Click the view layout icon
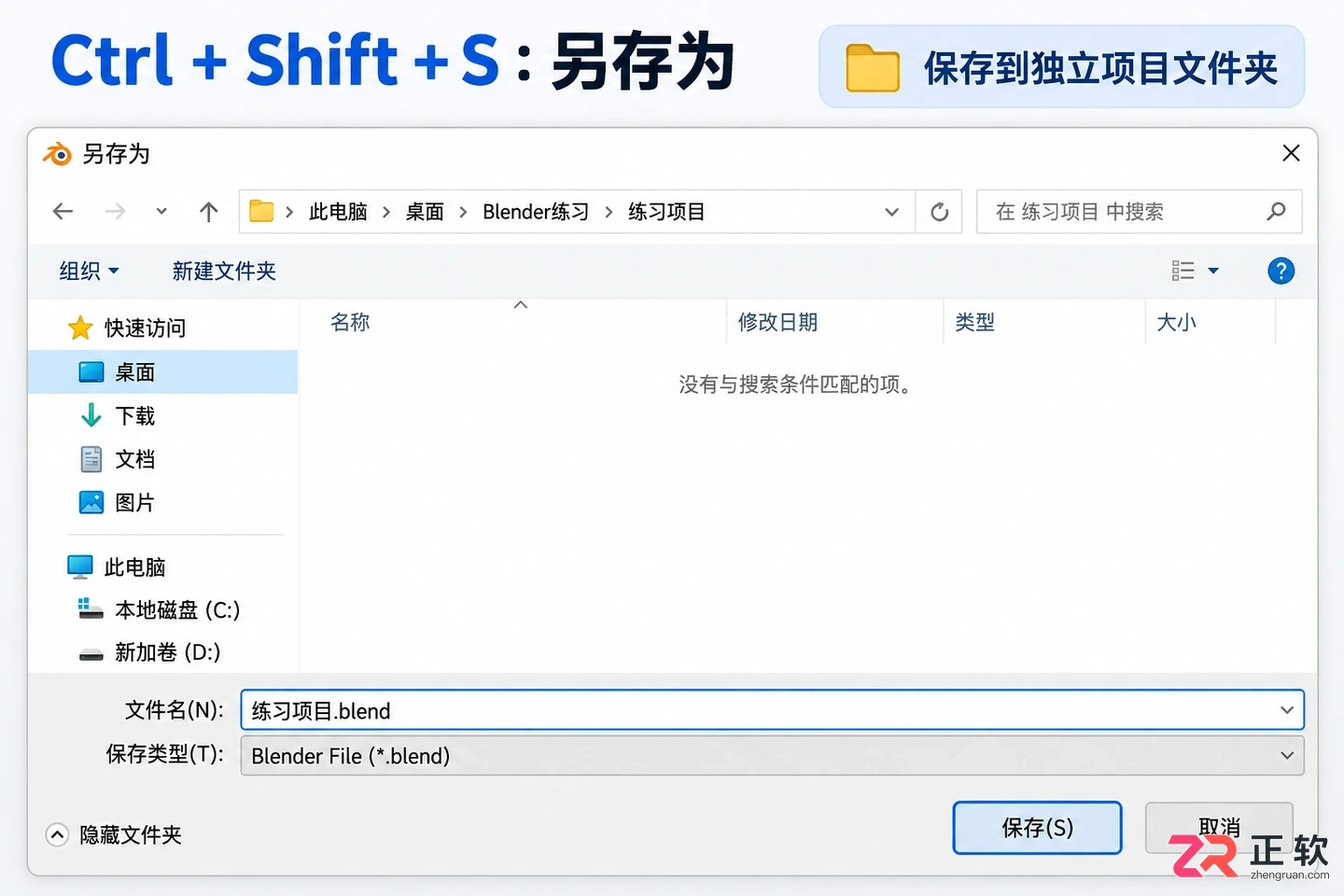 (x=1183, y=271)
